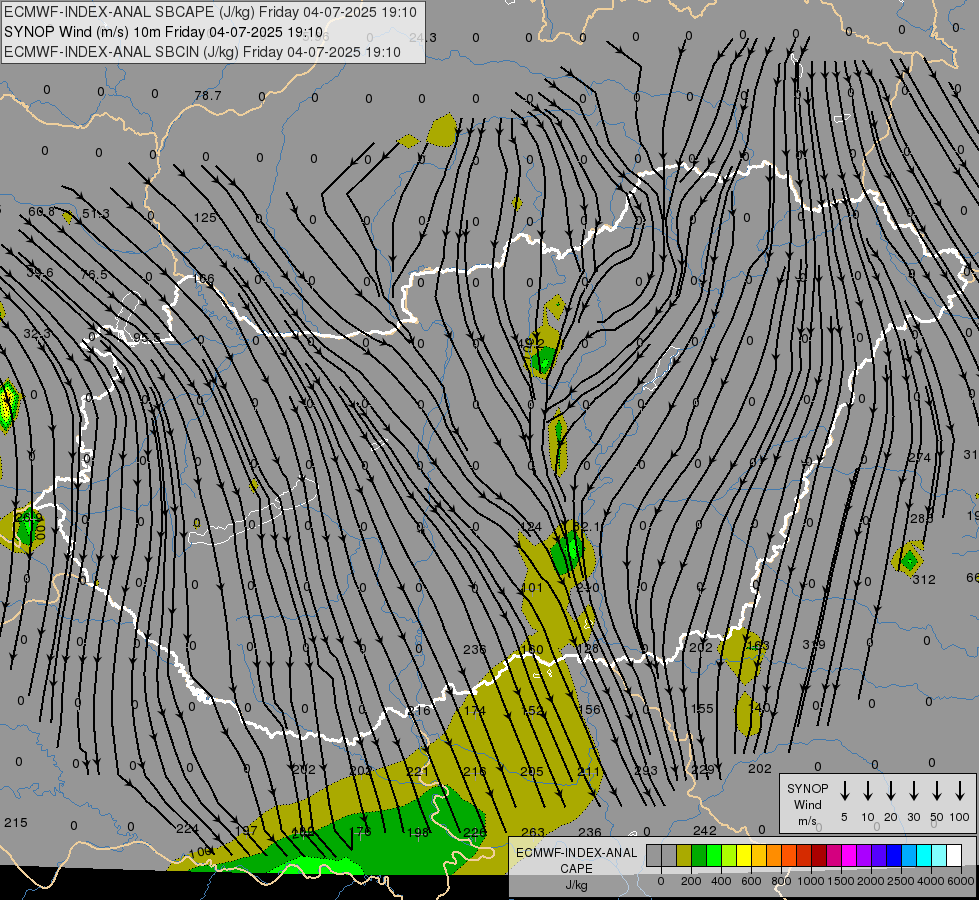Image resolution: width=979 pixels, height=900 pixels.
Task: Click the 78.7 value on the map
Action: pos(208,96)
